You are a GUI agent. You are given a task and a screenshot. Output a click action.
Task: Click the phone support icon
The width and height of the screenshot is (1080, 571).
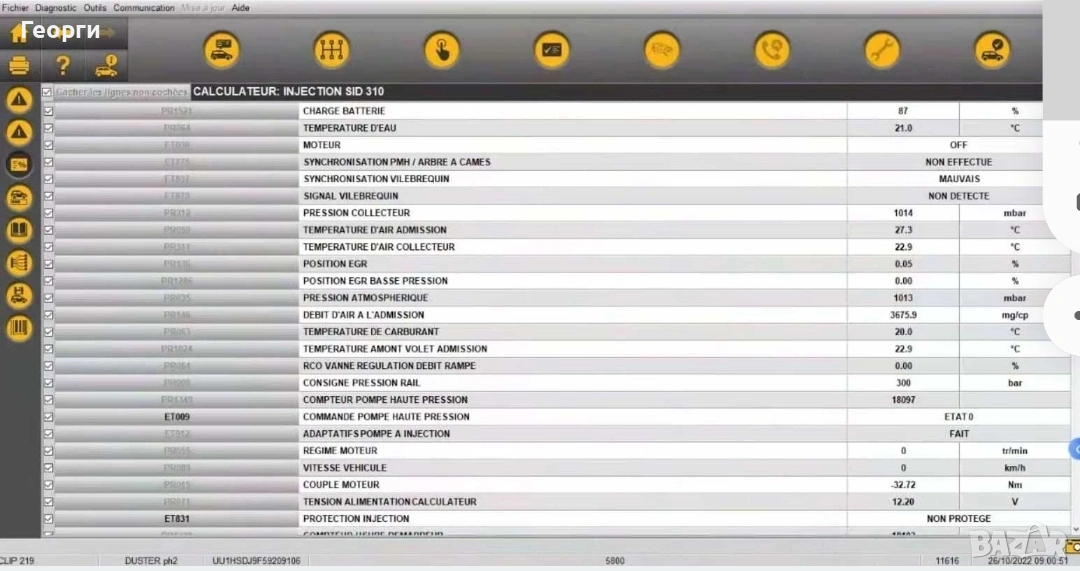(x=772, y=50)
